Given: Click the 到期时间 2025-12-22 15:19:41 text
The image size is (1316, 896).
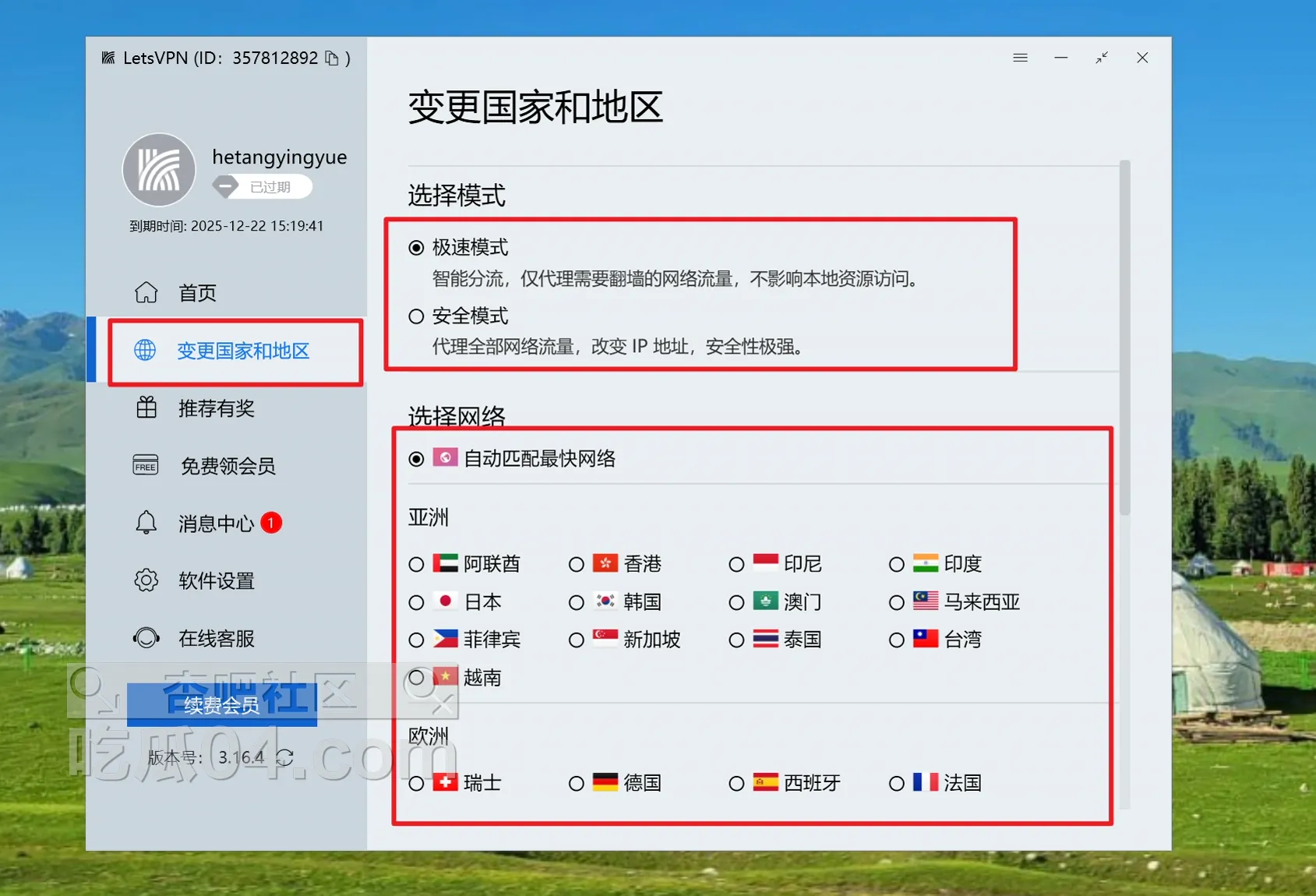Looking at the screenshot, I should click(226, 226).
